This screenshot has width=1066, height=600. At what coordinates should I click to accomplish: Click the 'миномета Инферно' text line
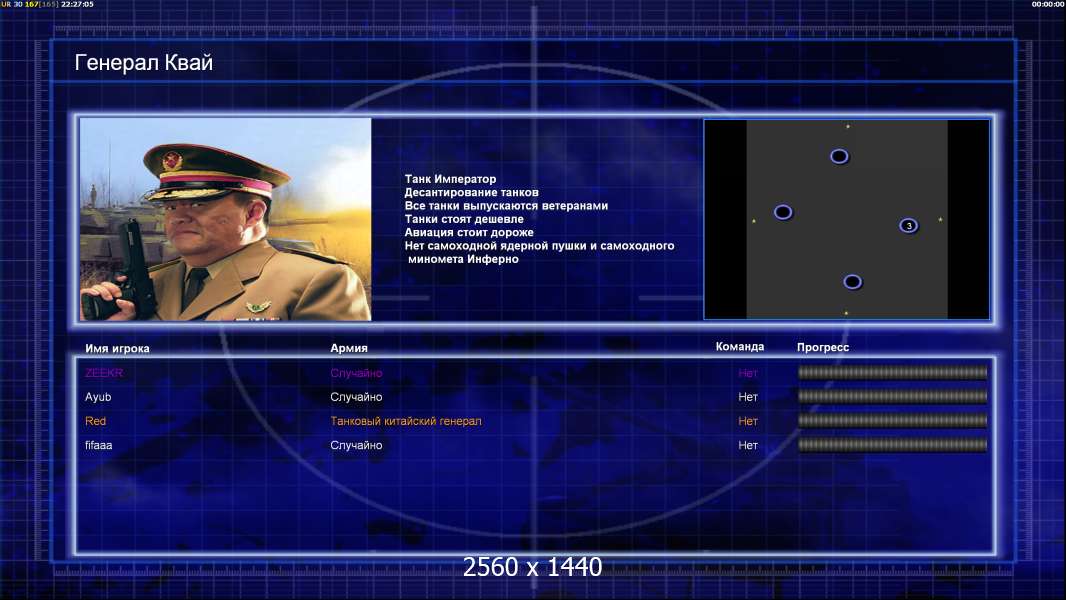pos(463,259)
